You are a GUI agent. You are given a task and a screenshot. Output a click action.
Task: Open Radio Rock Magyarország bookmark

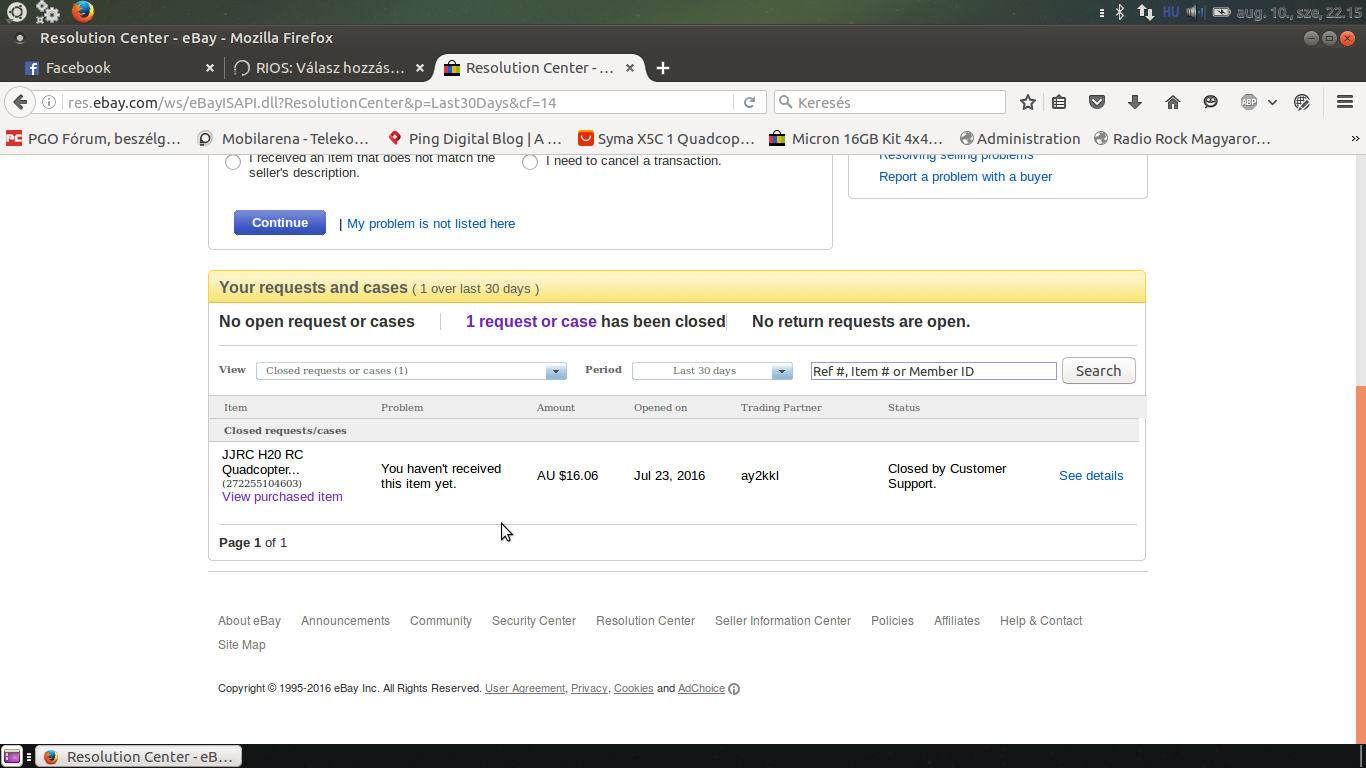coord(1182,139)
